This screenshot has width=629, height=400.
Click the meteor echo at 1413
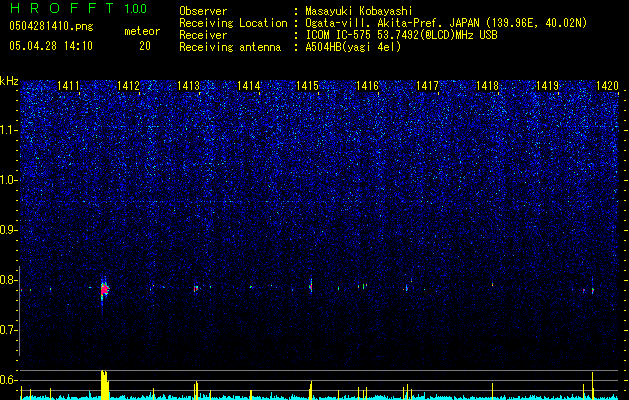196,288
